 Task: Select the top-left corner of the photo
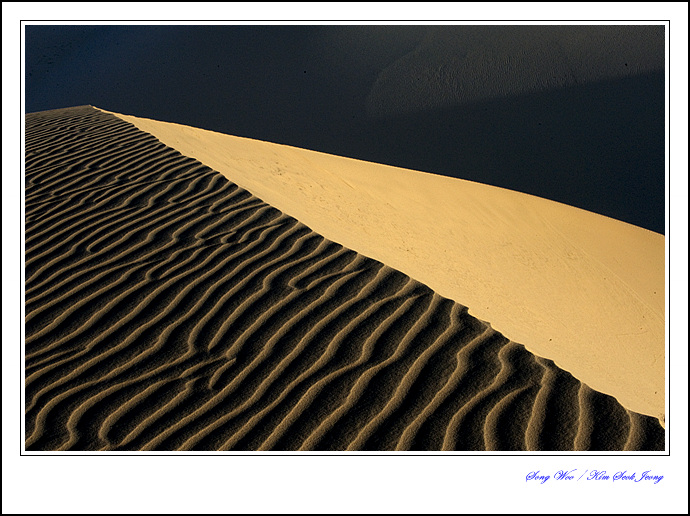click(x=28, y=28)
